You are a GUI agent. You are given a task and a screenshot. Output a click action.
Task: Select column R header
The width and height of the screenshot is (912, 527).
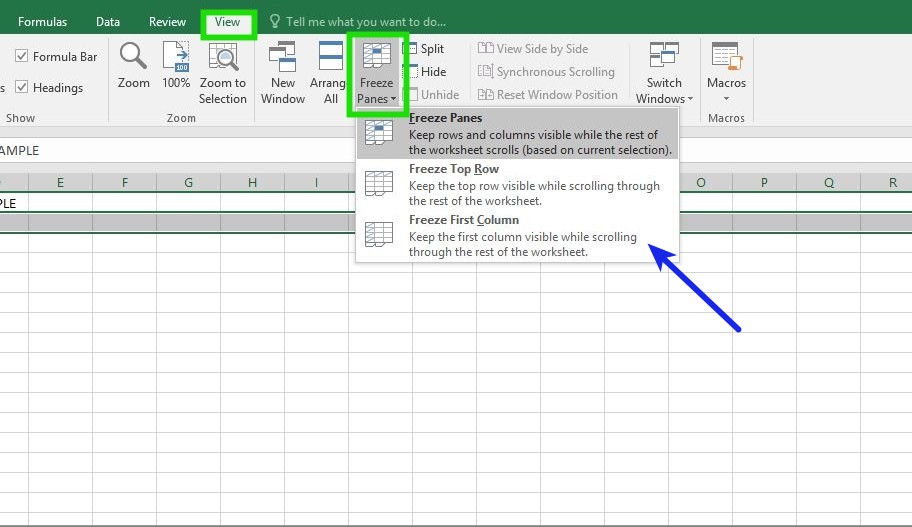(x=886, y=183)
